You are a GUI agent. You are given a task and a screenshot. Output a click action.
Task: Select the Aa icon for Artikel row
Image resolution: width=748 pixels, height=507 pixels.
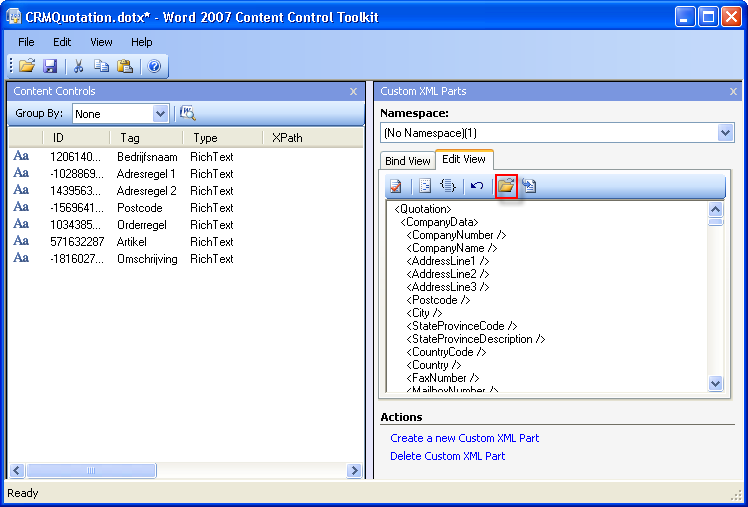(21, 240)
